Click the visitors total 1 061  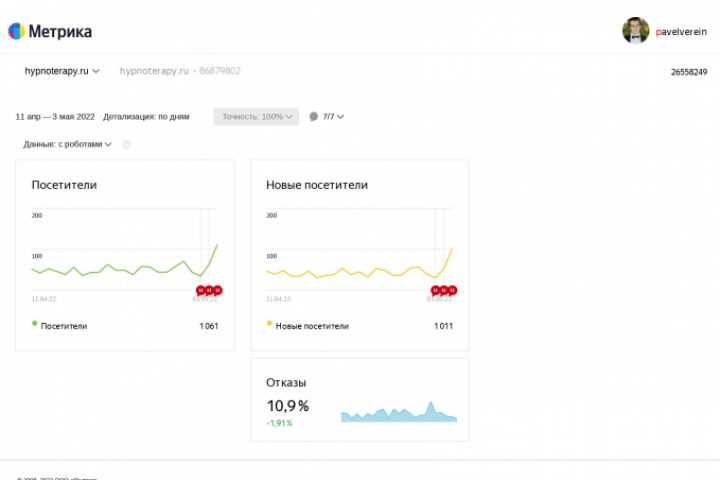click(x=209, y=326)
